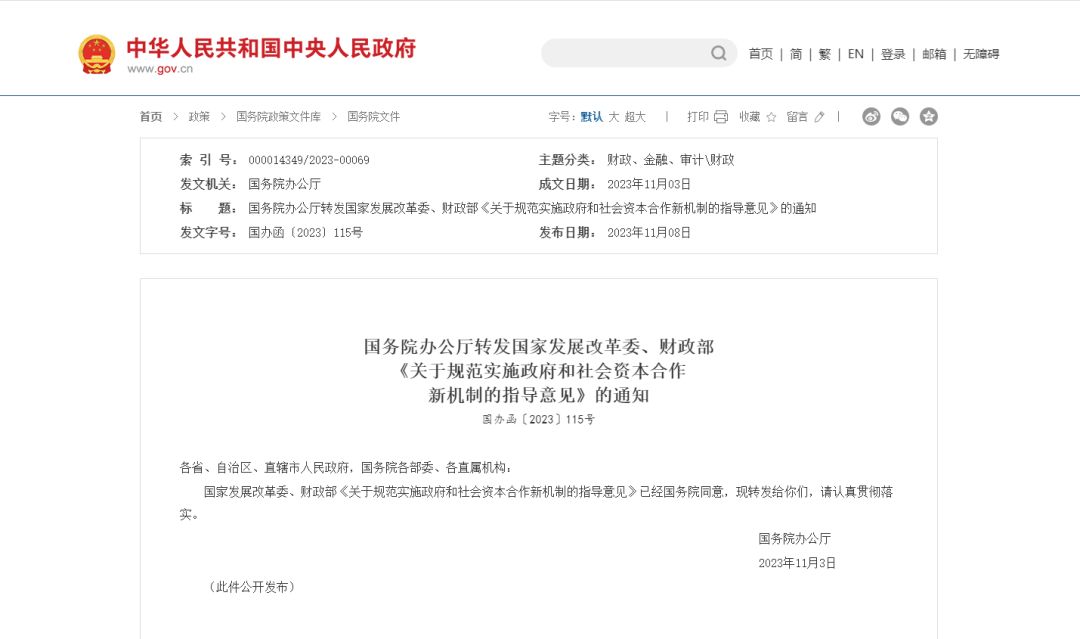
Task: Open 登录 login link
Action: pos(893,54)
